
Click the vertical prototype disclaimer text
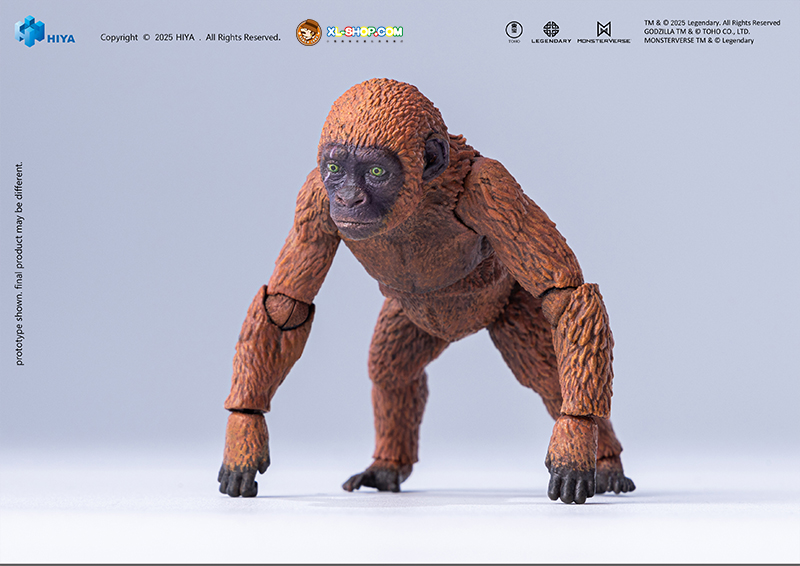[x=19, y=263]
